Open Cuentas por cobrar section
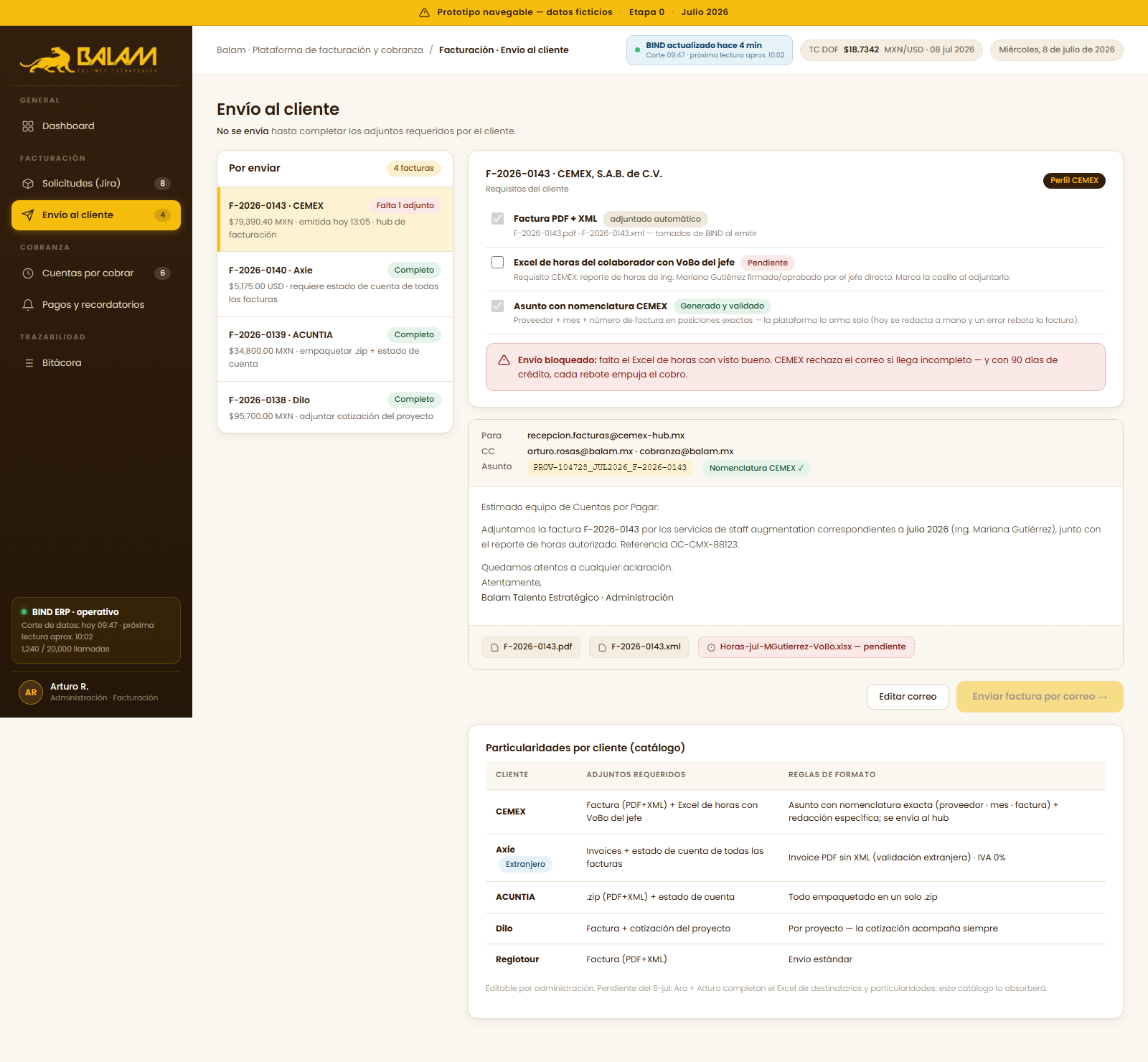This screenshot has height=1062, width=1148. coord(96,273)
